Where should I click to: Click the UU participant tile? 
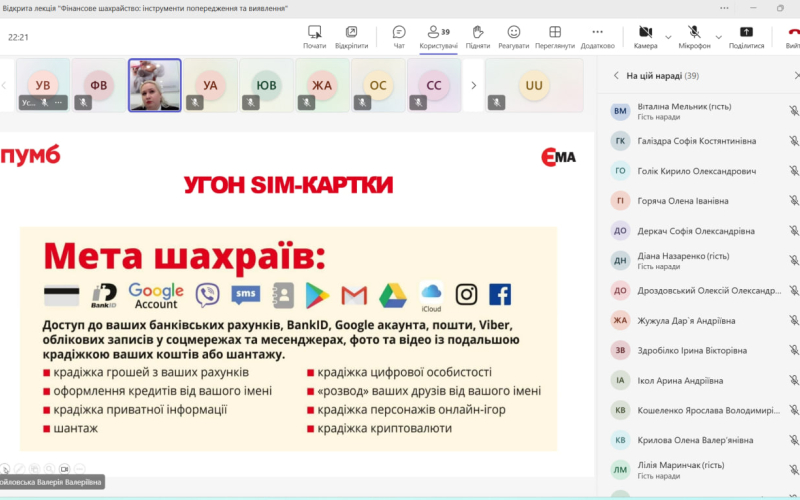click(534, 86)
